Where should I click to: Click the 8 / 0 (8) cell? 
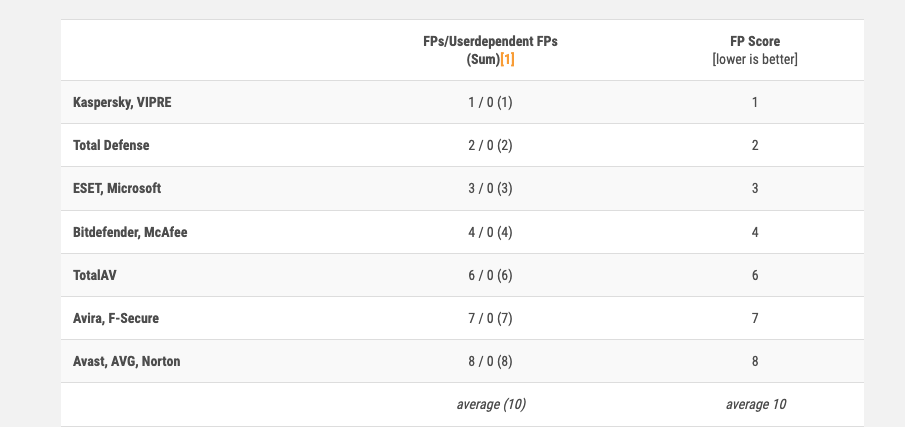click(490, 361)
